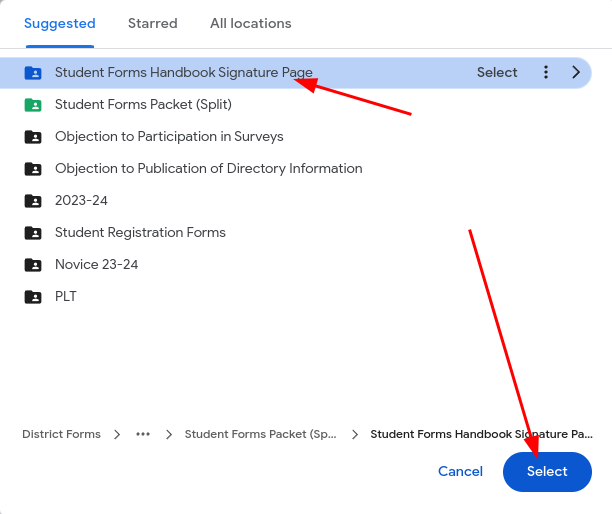This screenshot has width=612, height=514.
Task: Click the blue Student Forms Handbook Signature Page folder icon
Action: (x=33, y=73)
